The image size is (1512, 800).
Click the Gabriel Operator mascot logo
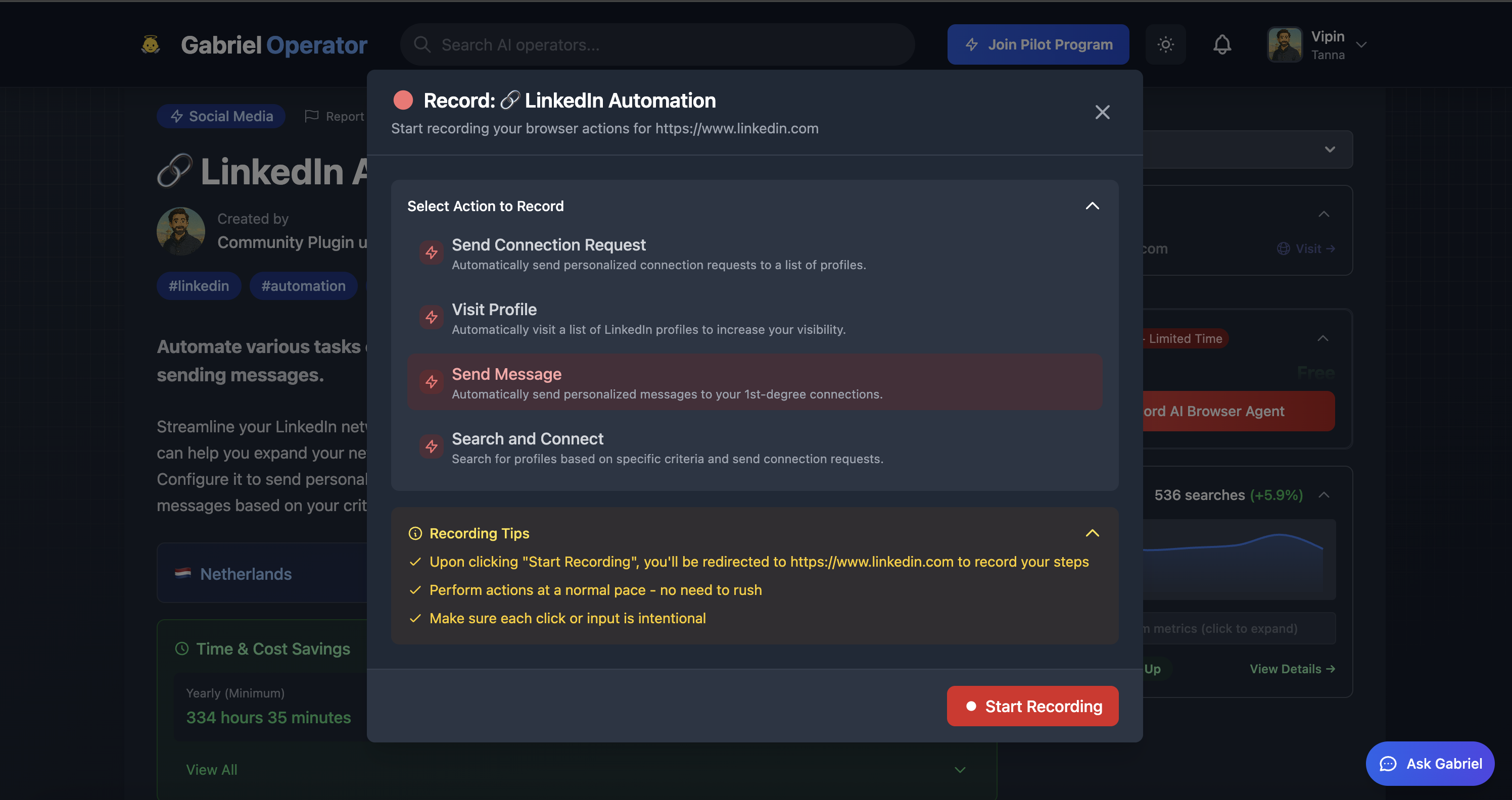[151, 44]
